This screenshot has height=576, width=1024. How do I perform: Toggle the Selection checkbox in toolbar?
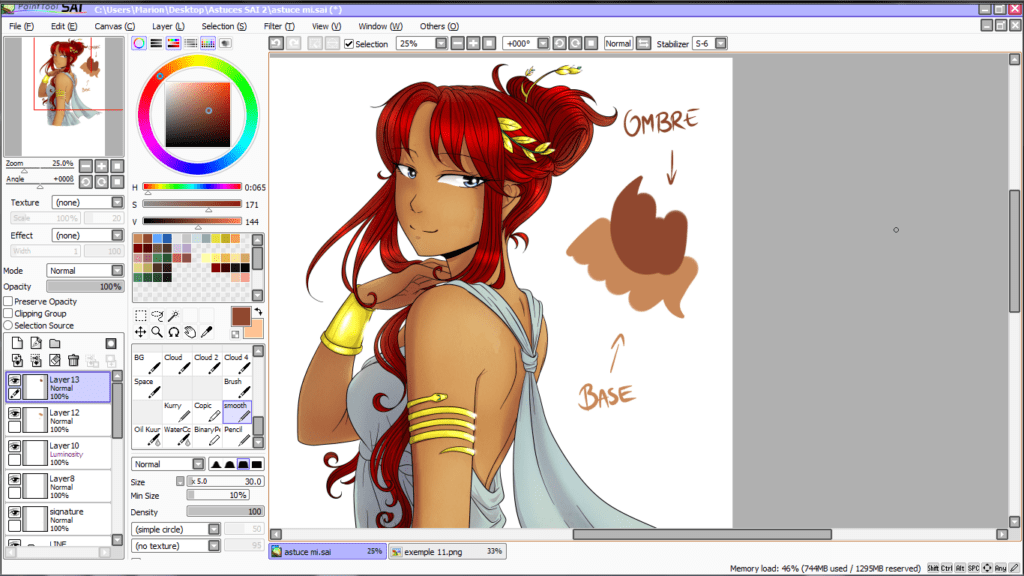(349, 44)
